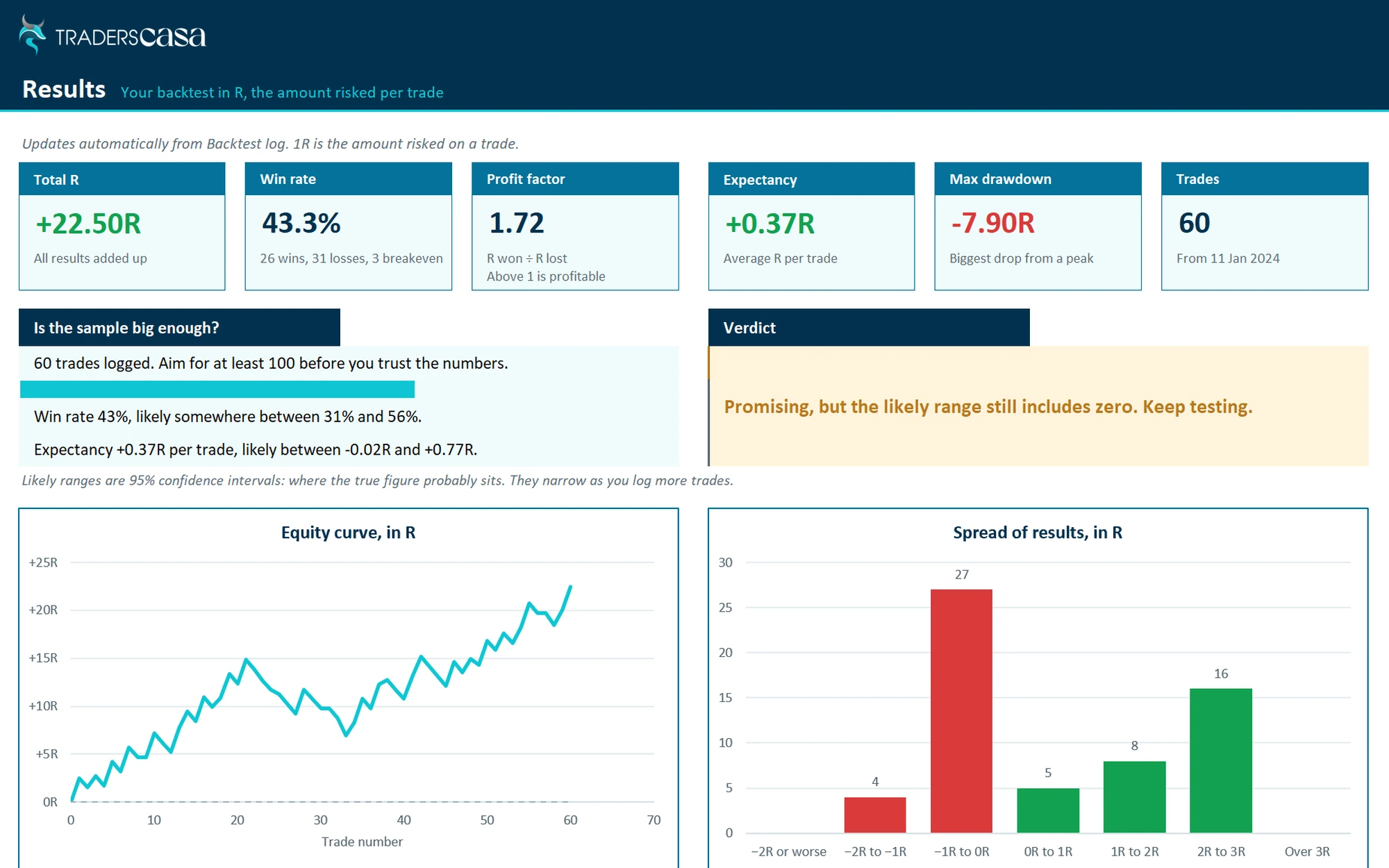
Task: Click the '−2R to −1R' axis label
Action: (875, 851)
